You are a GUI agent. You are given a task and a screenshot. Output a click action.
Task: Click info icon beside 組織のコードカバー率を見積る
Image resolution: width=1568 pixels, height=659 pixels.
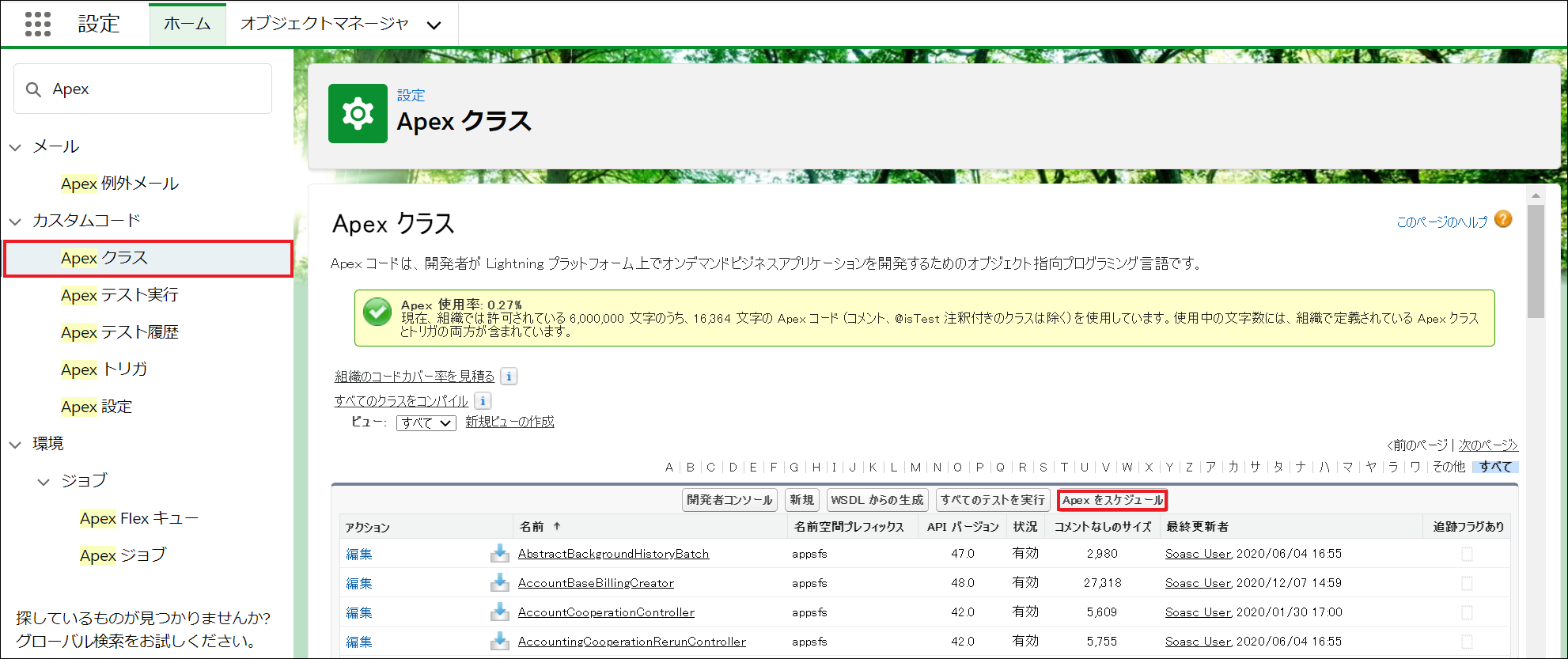point(509,377)
